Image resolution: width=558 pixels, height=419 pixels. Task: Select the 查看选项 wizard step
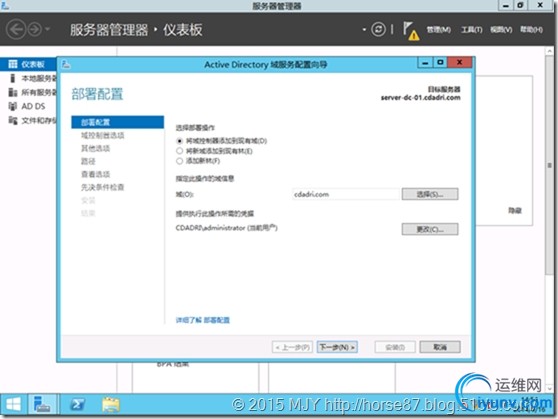[95, 174]
